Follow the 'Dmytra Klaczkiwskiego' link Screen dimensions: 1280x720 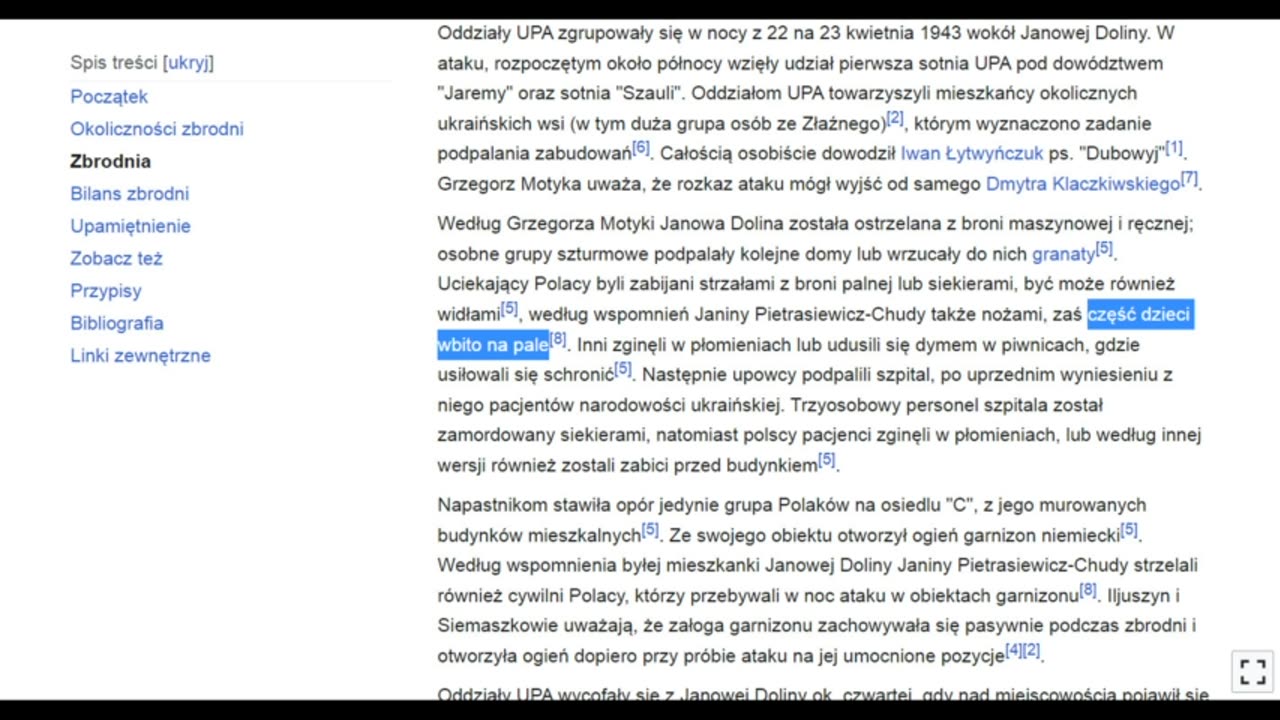pyautogui.click(x=1083, y=184)
